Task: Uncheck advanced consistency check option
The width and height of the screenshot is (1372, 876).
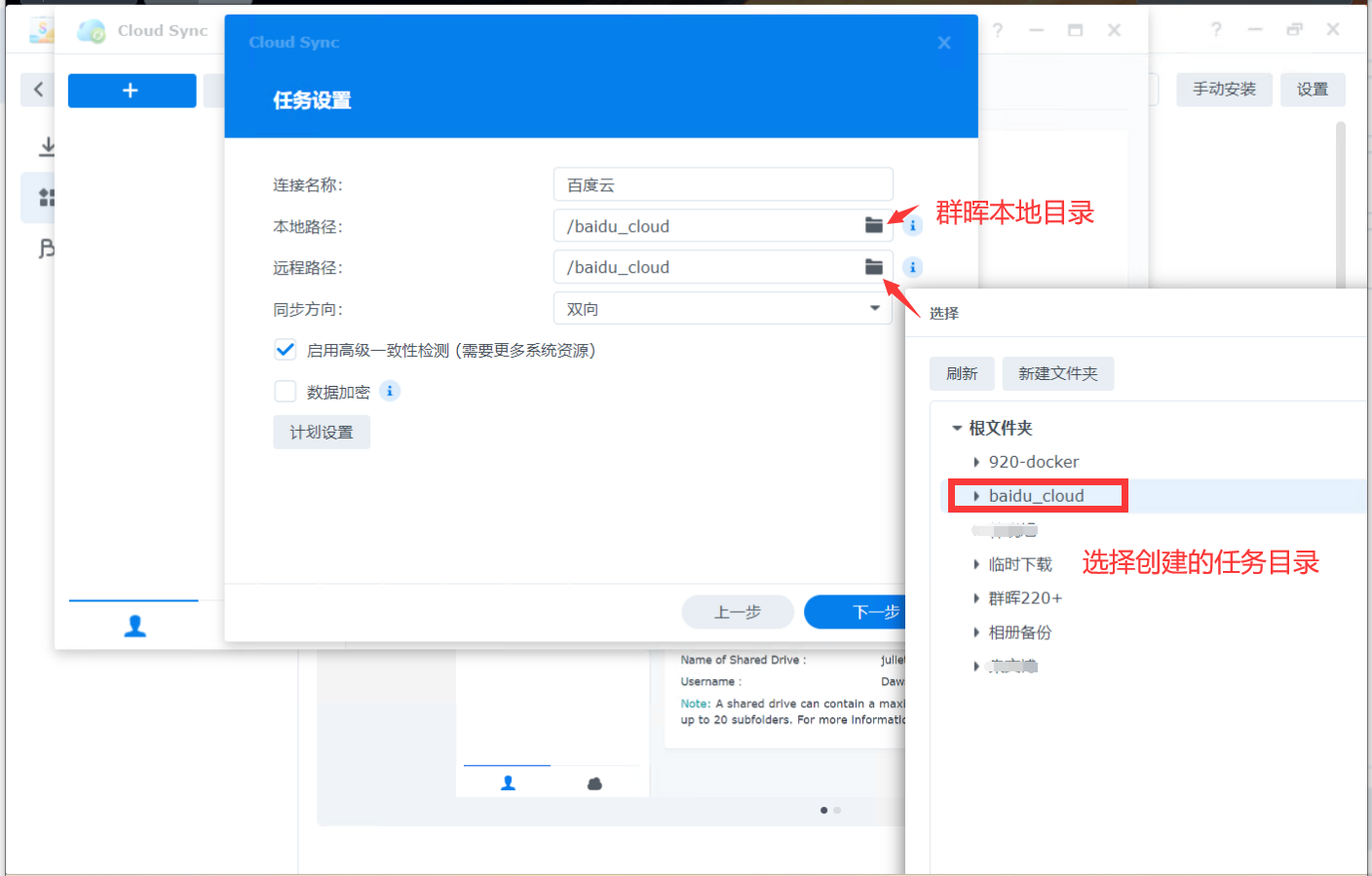Action: tap(285, 350)
